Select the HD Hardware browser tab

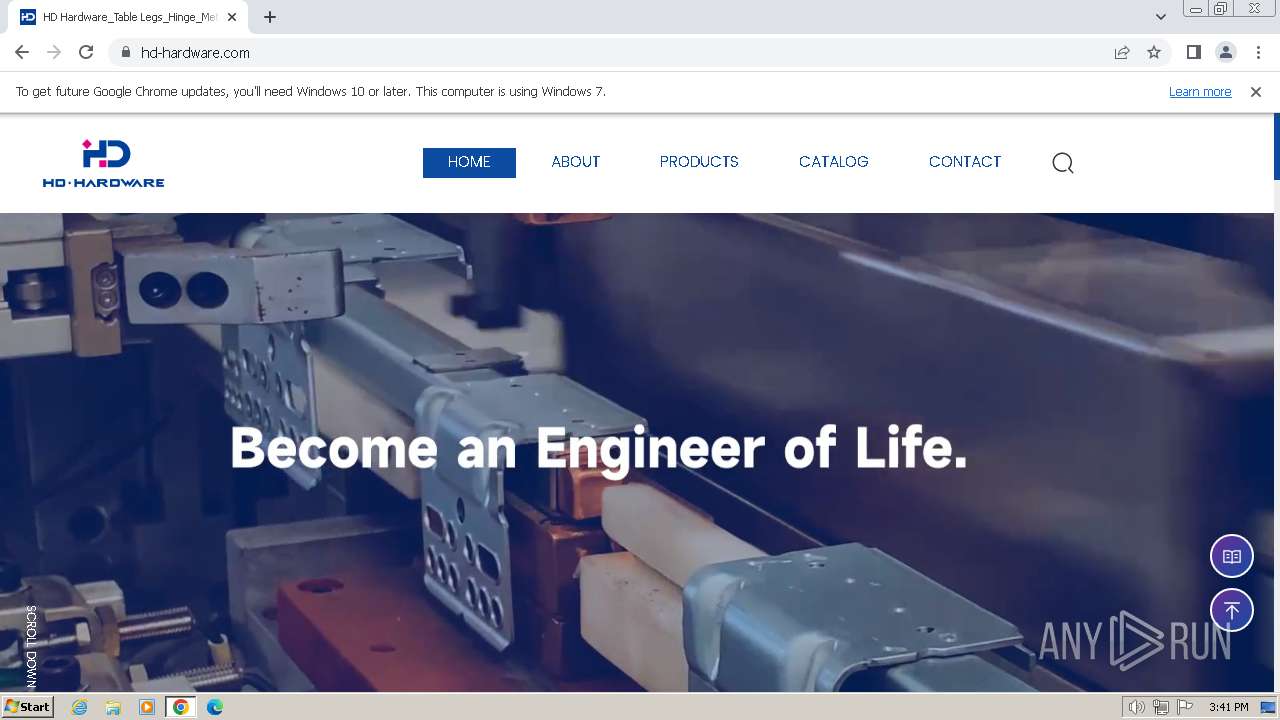130,17
